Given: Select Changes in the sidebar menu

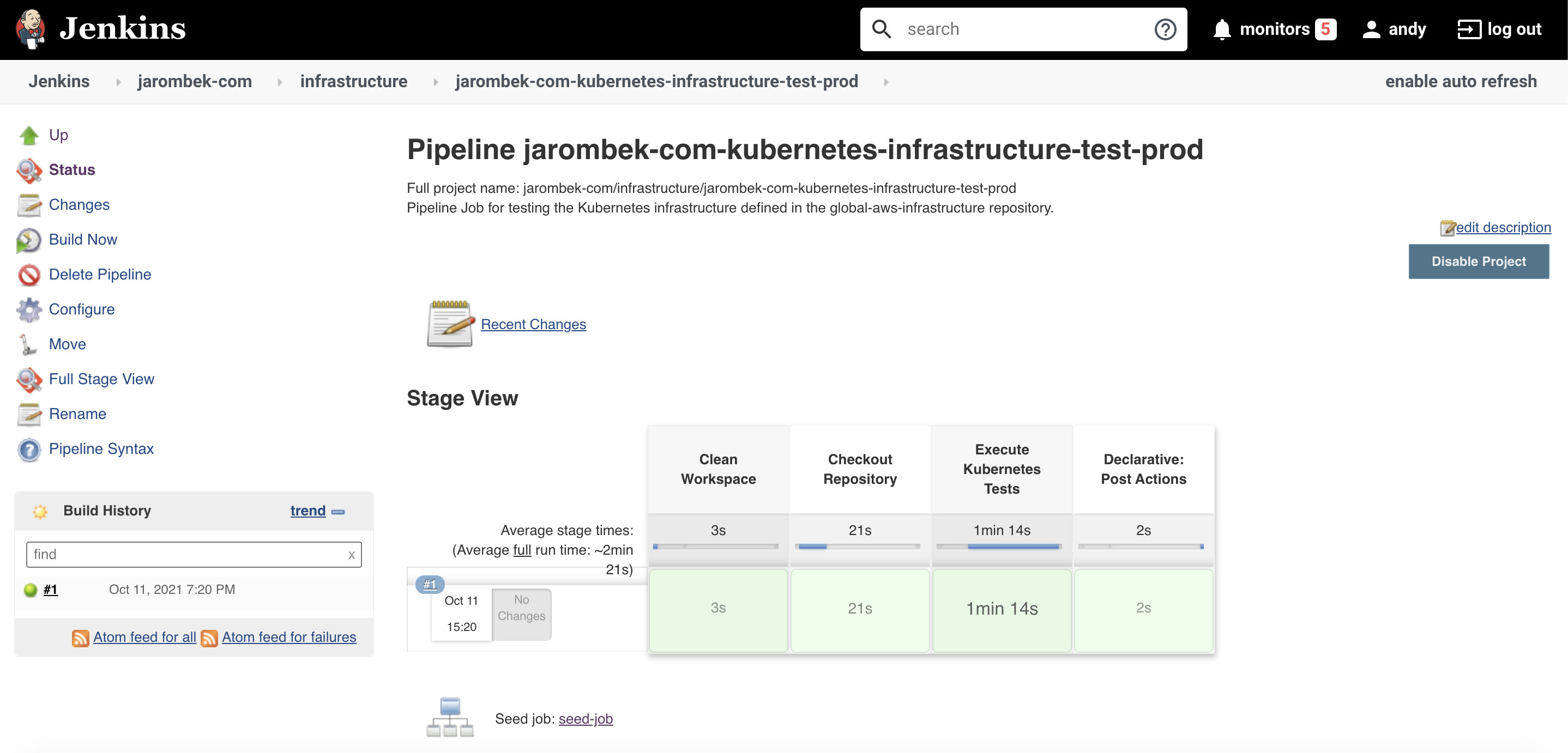Looking at the screenshot, I should [79, 204].
